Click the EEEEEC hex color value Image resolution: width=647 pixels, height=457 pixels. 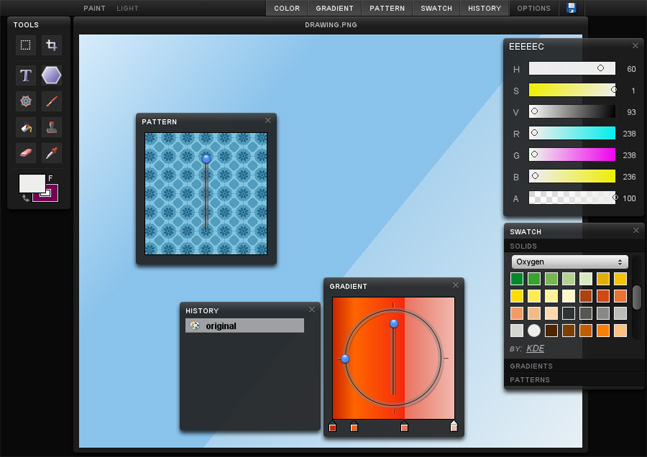coord(527,47)
